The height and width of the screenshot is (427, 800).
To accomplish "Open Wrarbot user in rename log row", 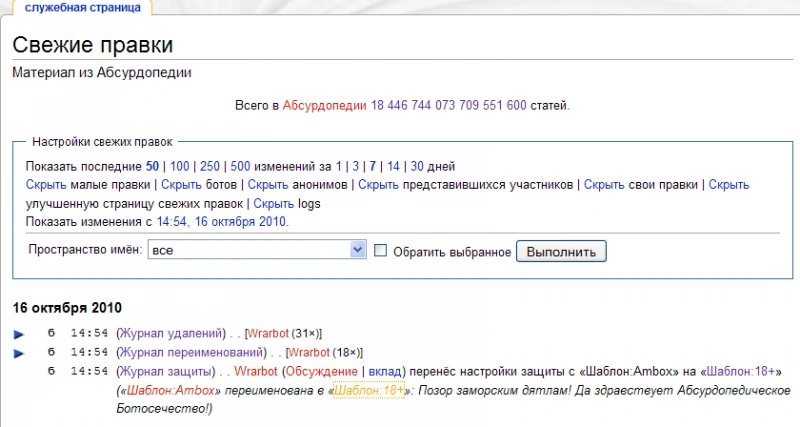I will [309, 352].
